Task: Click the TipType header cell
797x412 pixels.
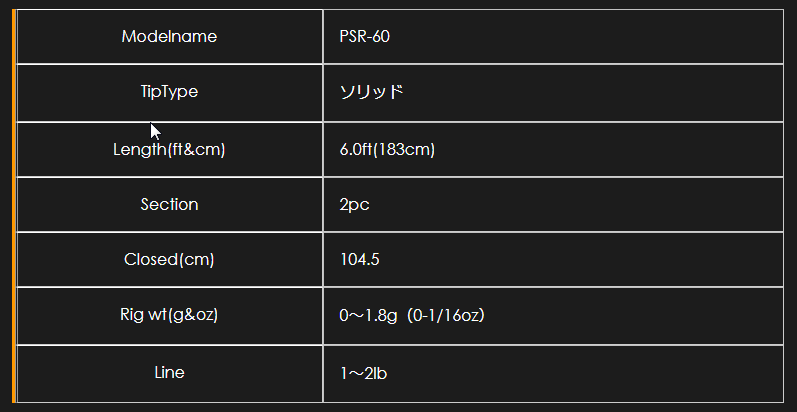Action: click(169, 92)
